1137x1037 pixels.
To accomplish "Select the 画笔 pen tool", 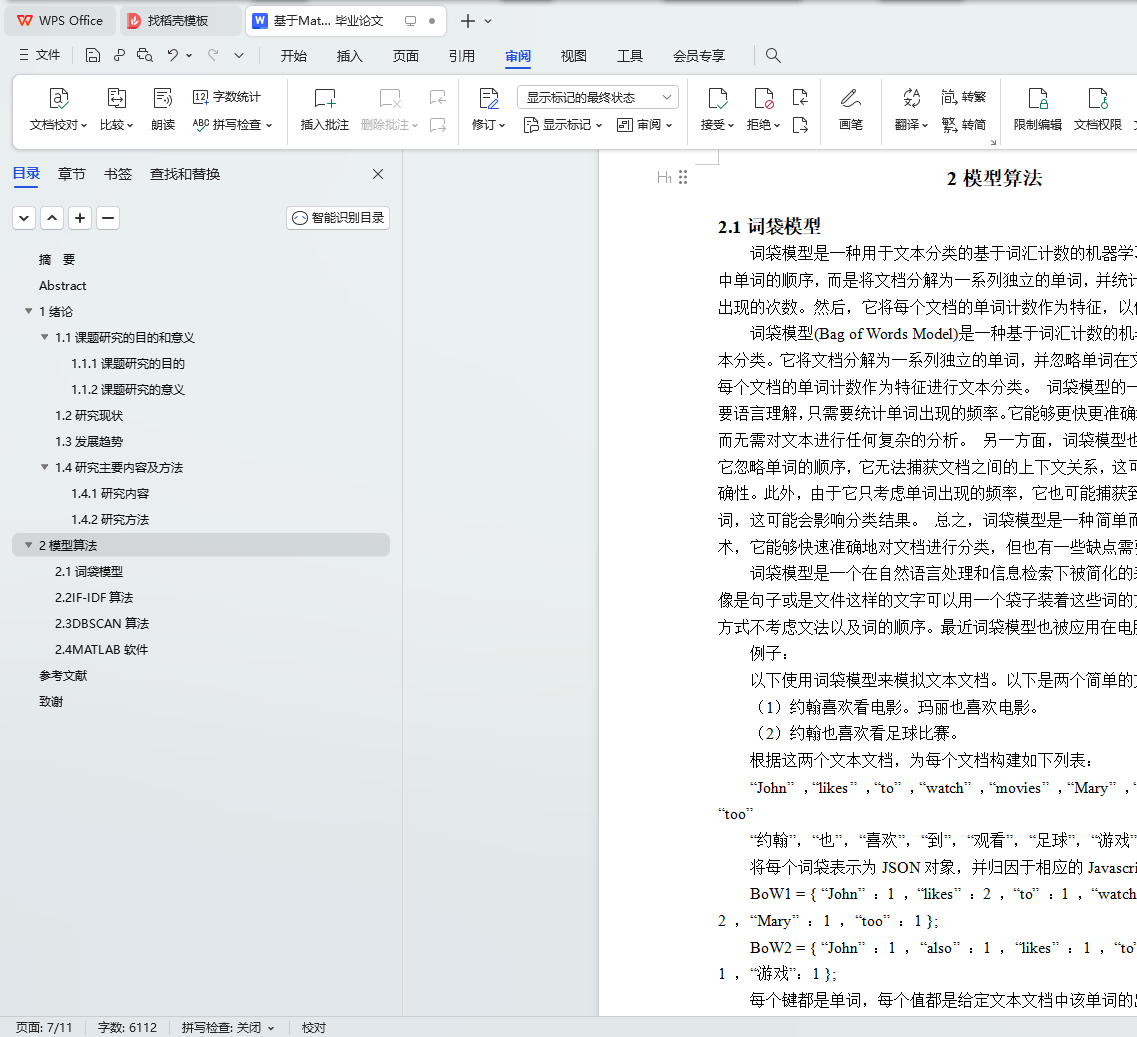I will 850,99.
